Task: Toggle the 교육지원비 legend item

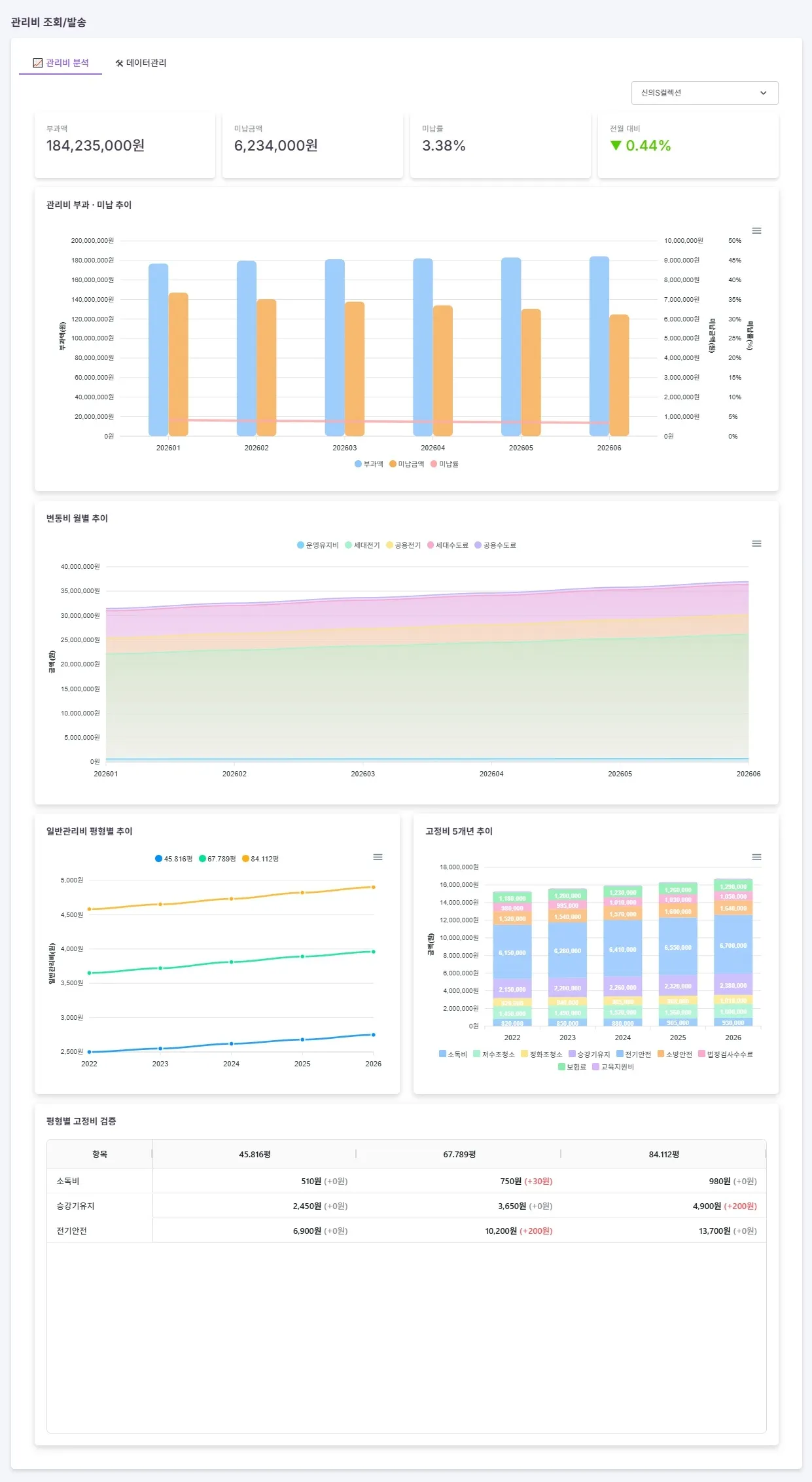Action: click(x=614, y=1067)
